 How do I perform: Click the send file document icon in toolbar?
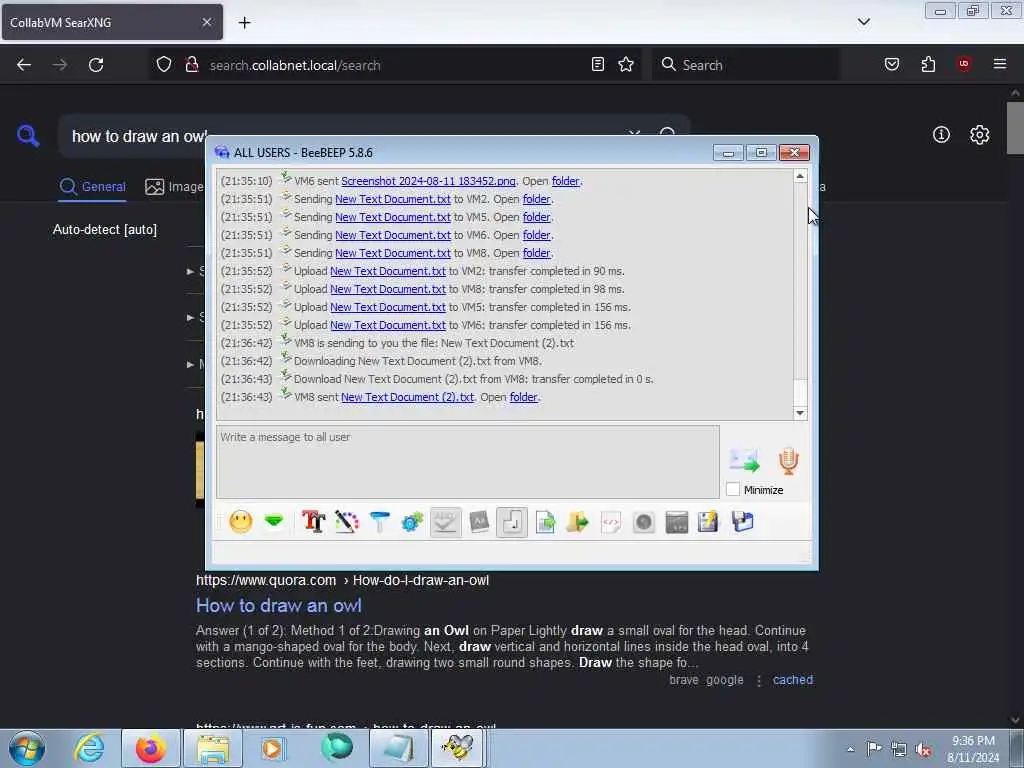click(545, 522)
